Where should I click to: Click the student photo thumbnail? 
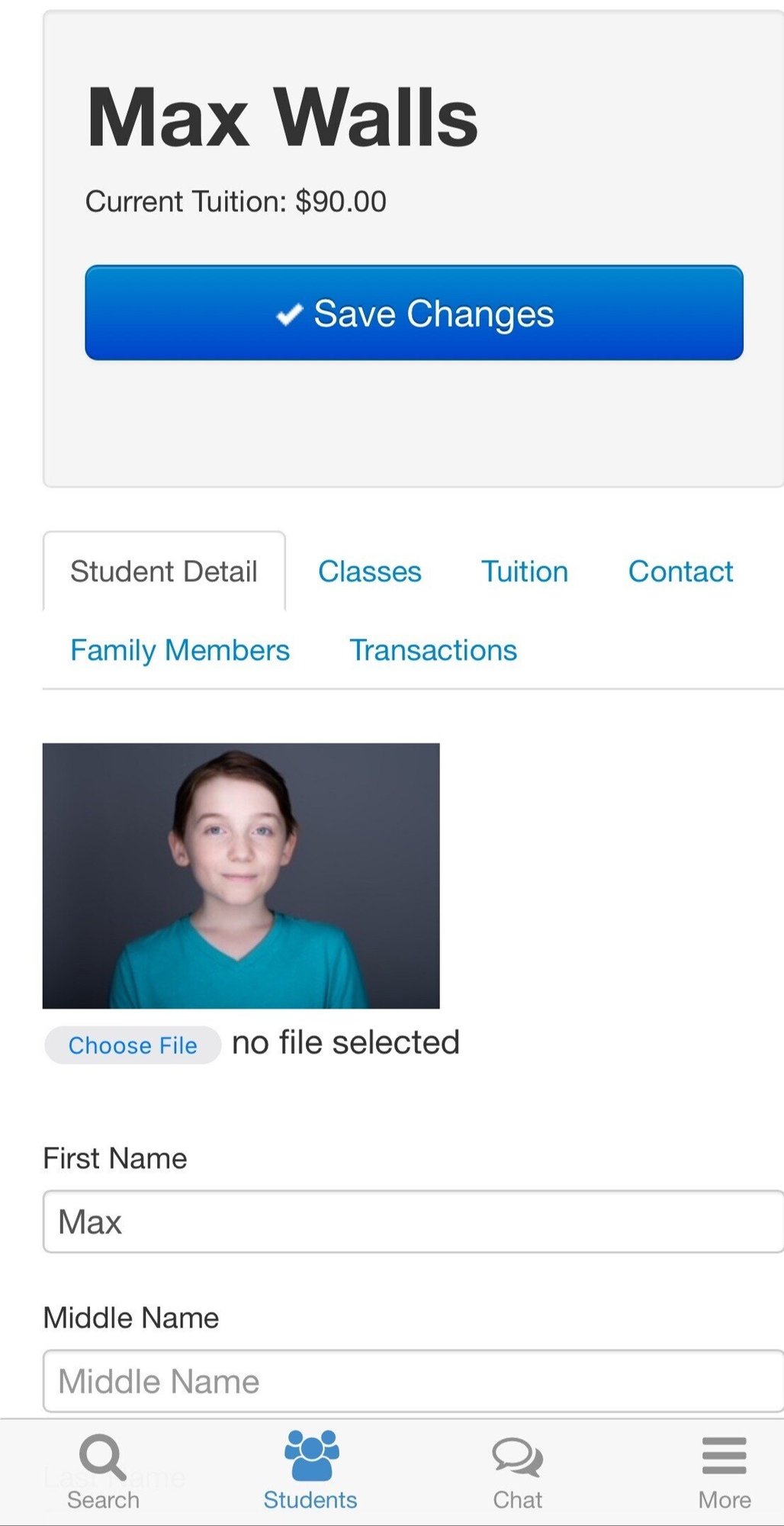[x=241, y=876]
